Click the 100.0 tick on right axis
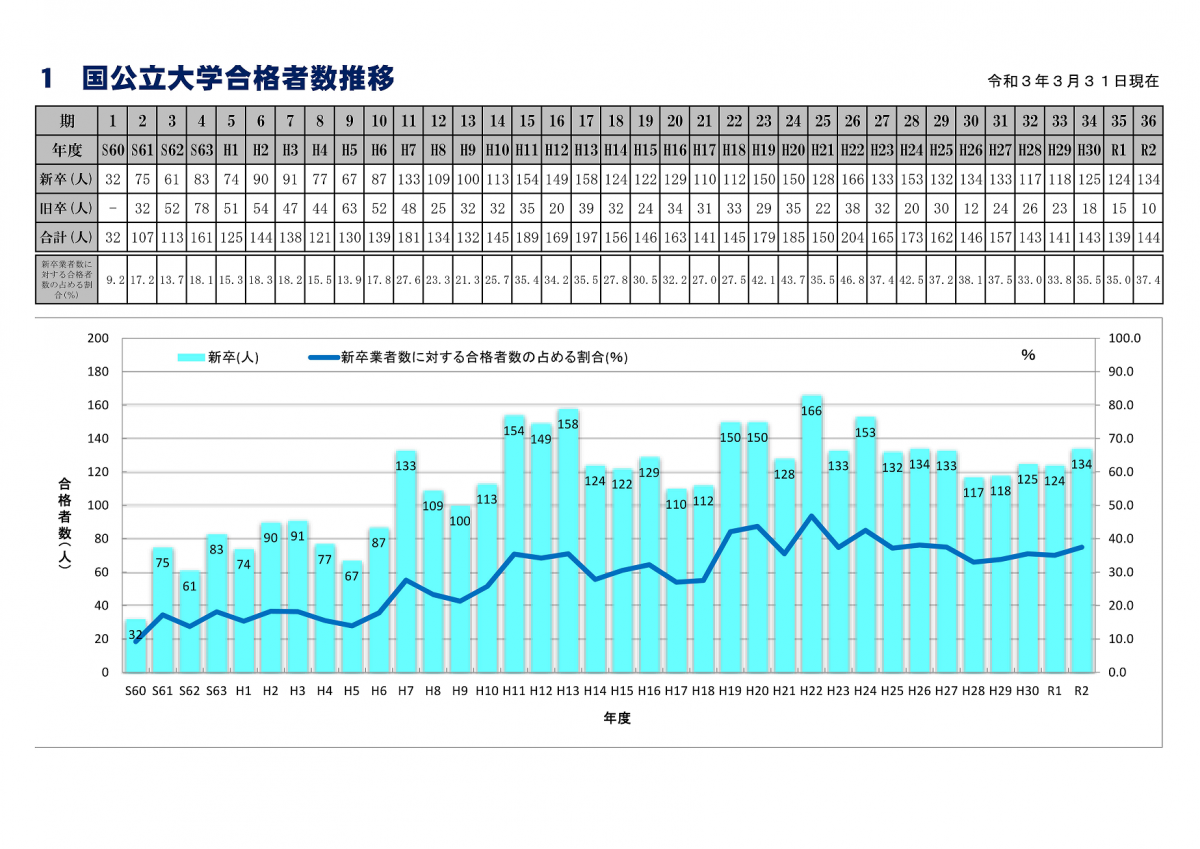The image size is (1200, 849). [1125, 338]
